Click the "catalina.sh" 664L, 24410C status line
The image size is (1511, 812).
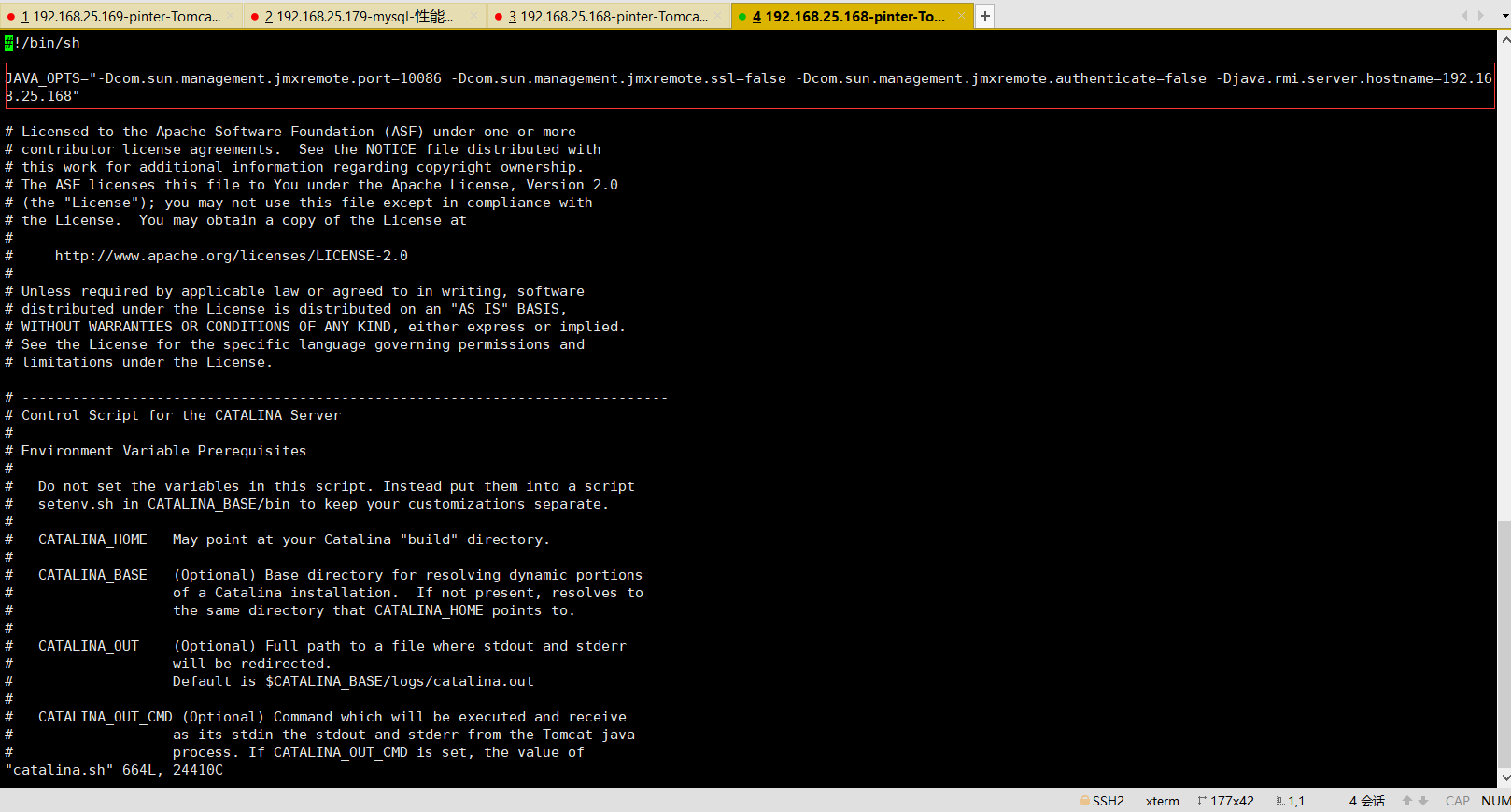114,770
